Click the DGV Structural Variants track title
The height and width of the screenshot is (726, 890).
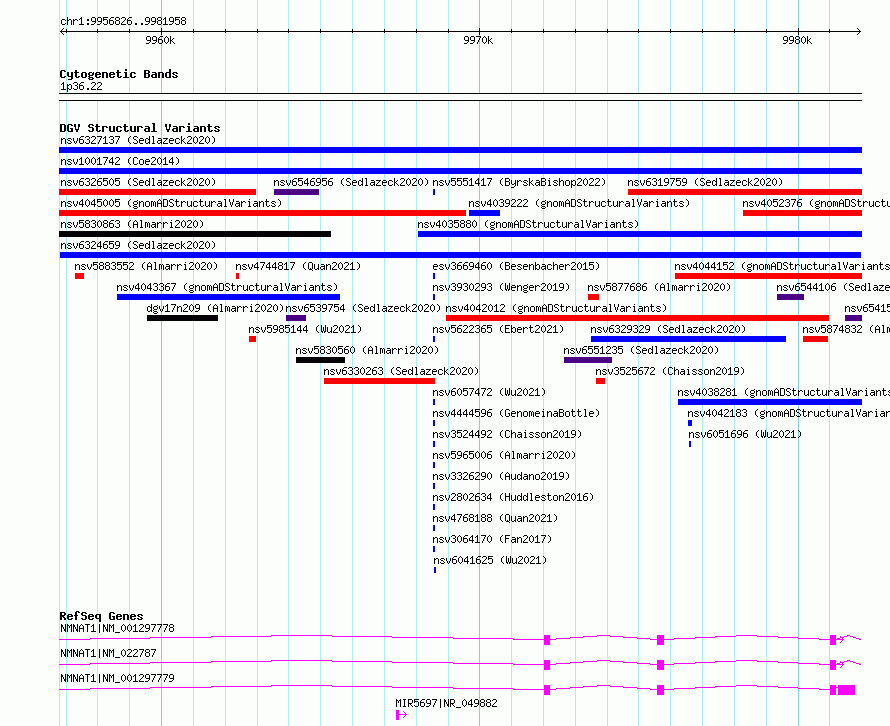(x=140, y=128)
